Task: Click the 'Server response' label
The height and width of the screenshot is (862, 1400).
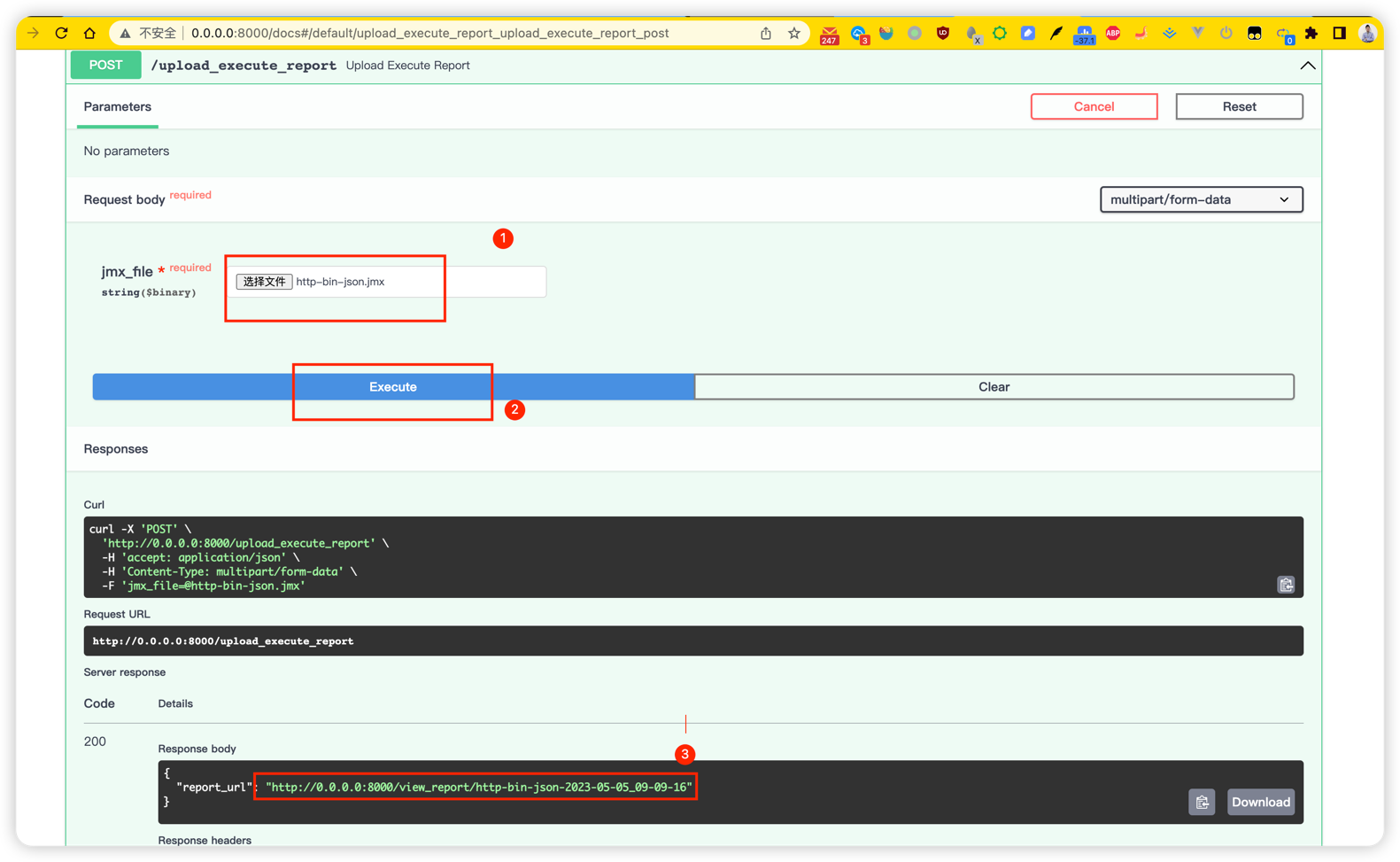Action: pyautogui.click(x=124, y=672)
